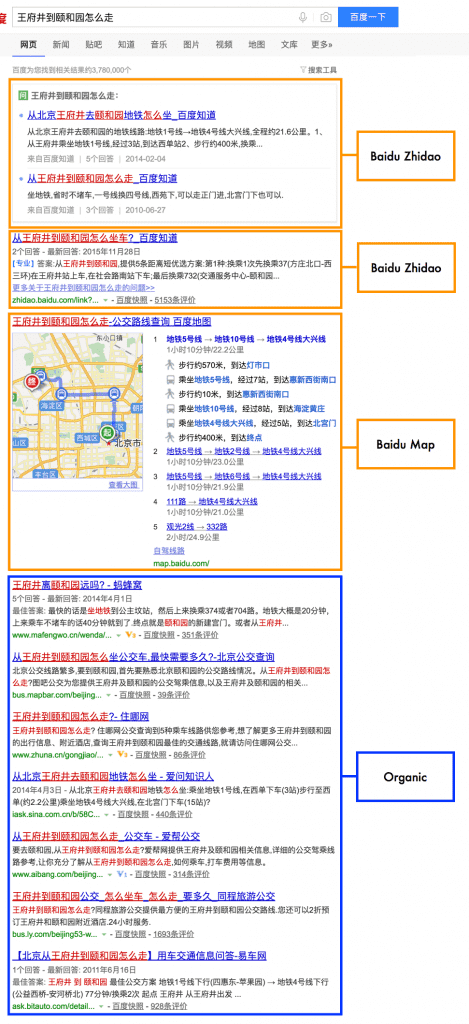Click the bus icon beside 乘坐地铁5号线
This screenshot has height=1024, width=469.
pyautogui.click(x=171, y=379)
